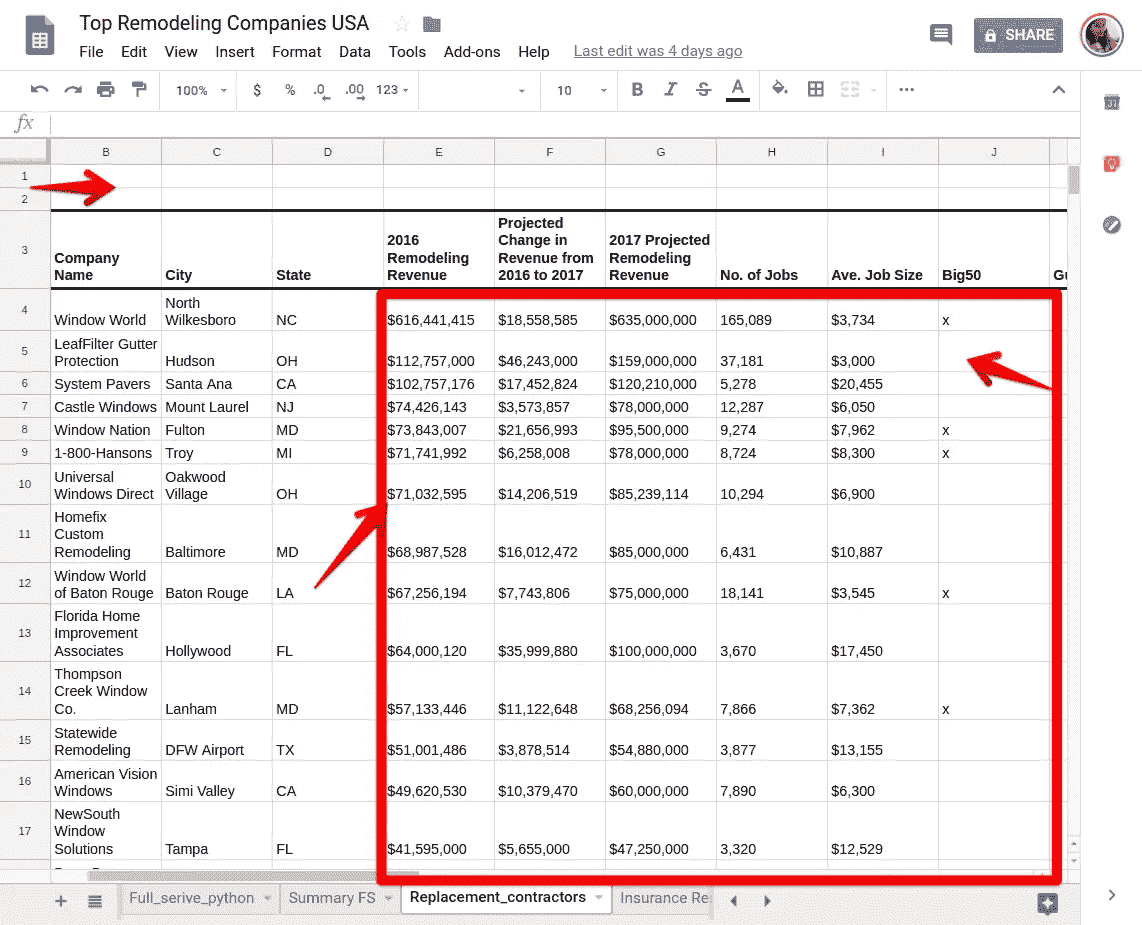This screenshot has width=1142, height=925.
Task: Open the View menu
Action: point(181,52)
